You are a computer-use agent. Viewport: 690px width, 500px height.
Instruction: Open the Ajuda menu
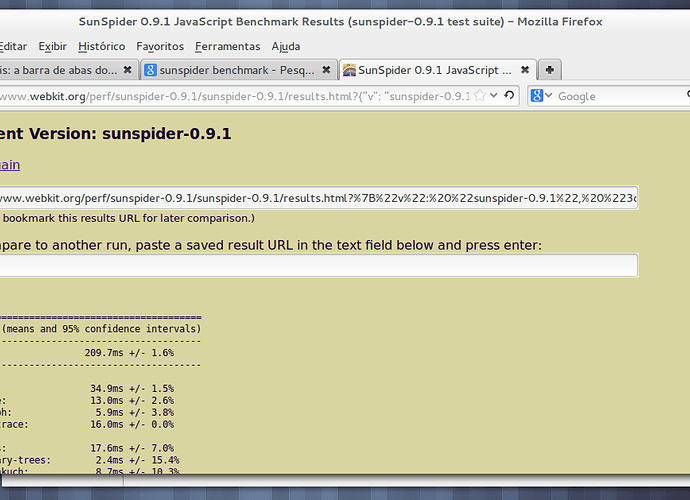click(x=286, y=46)
